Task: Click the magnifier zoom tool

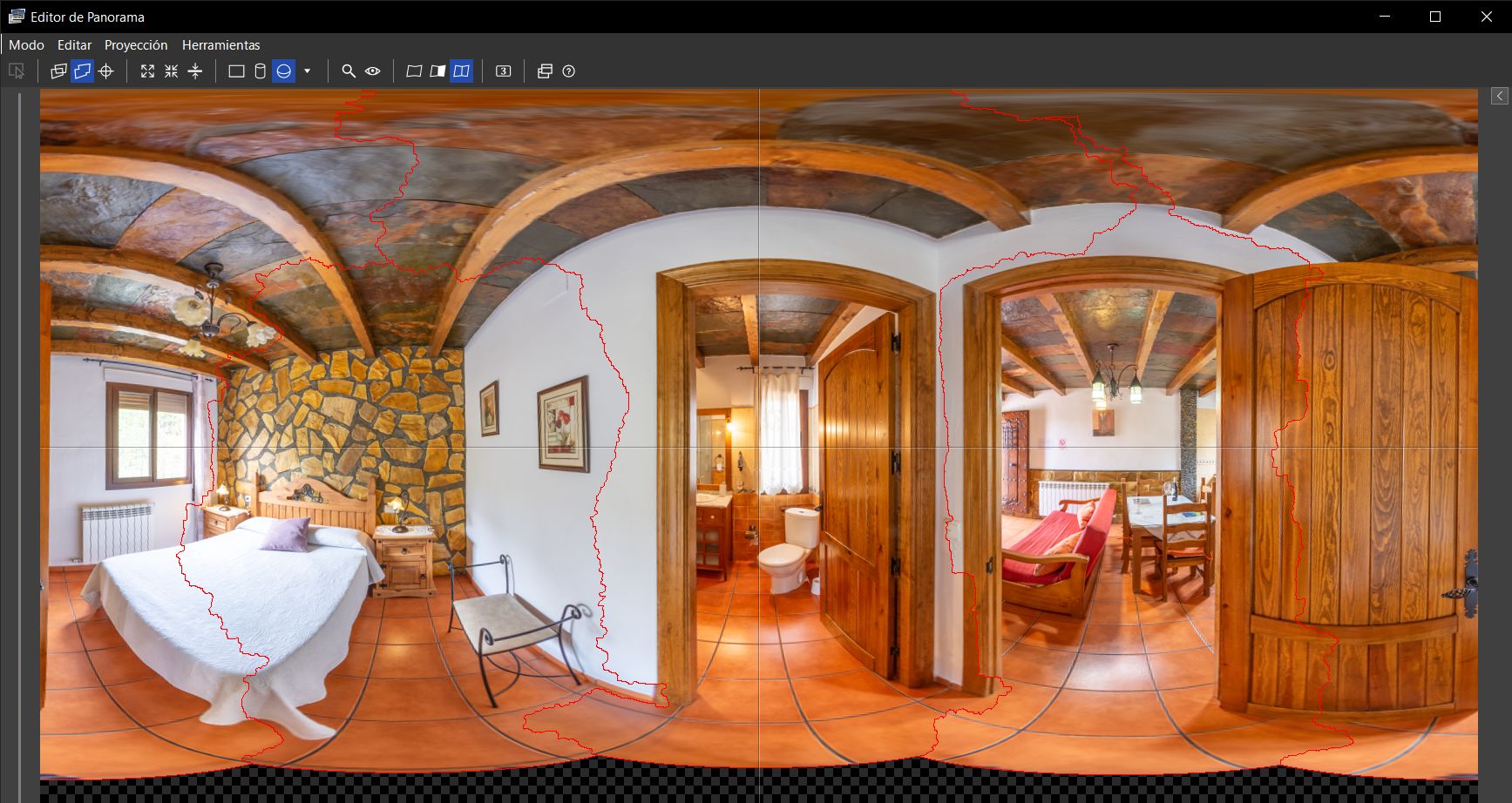Action: point(349,71)
